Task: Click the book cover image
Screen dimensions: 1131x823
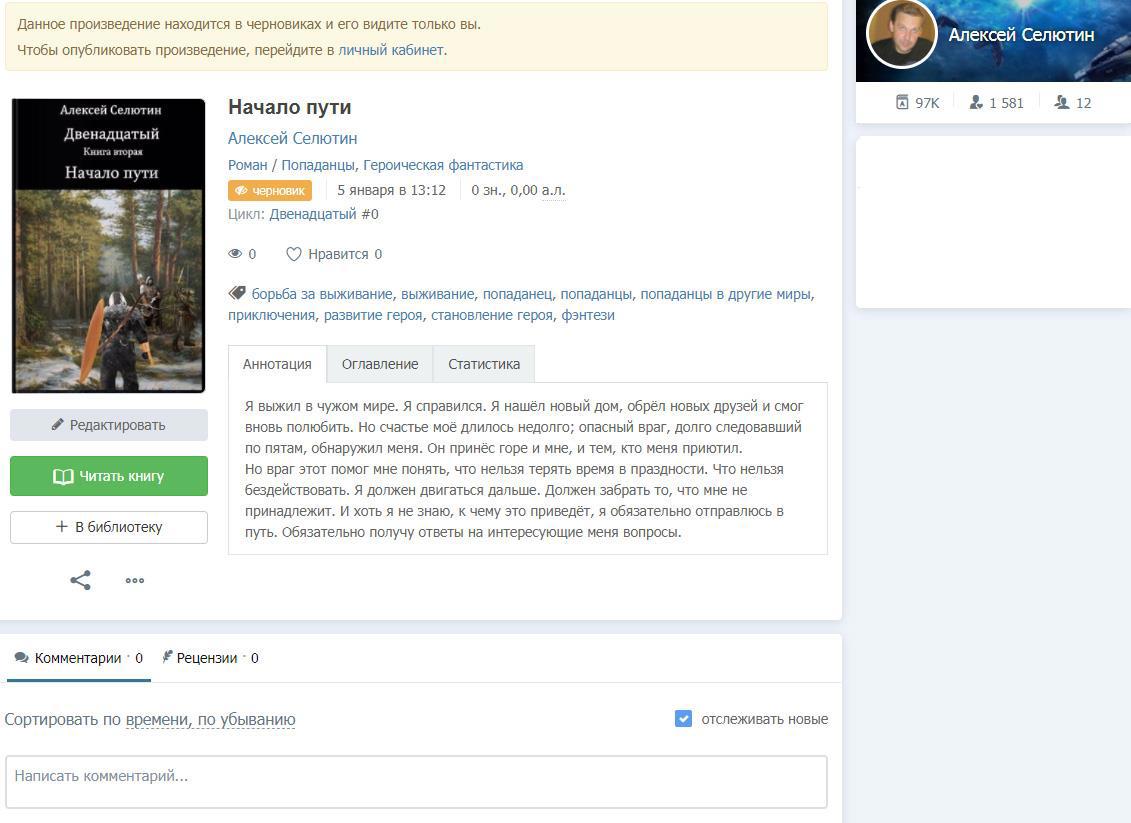Action: point(108,246)
